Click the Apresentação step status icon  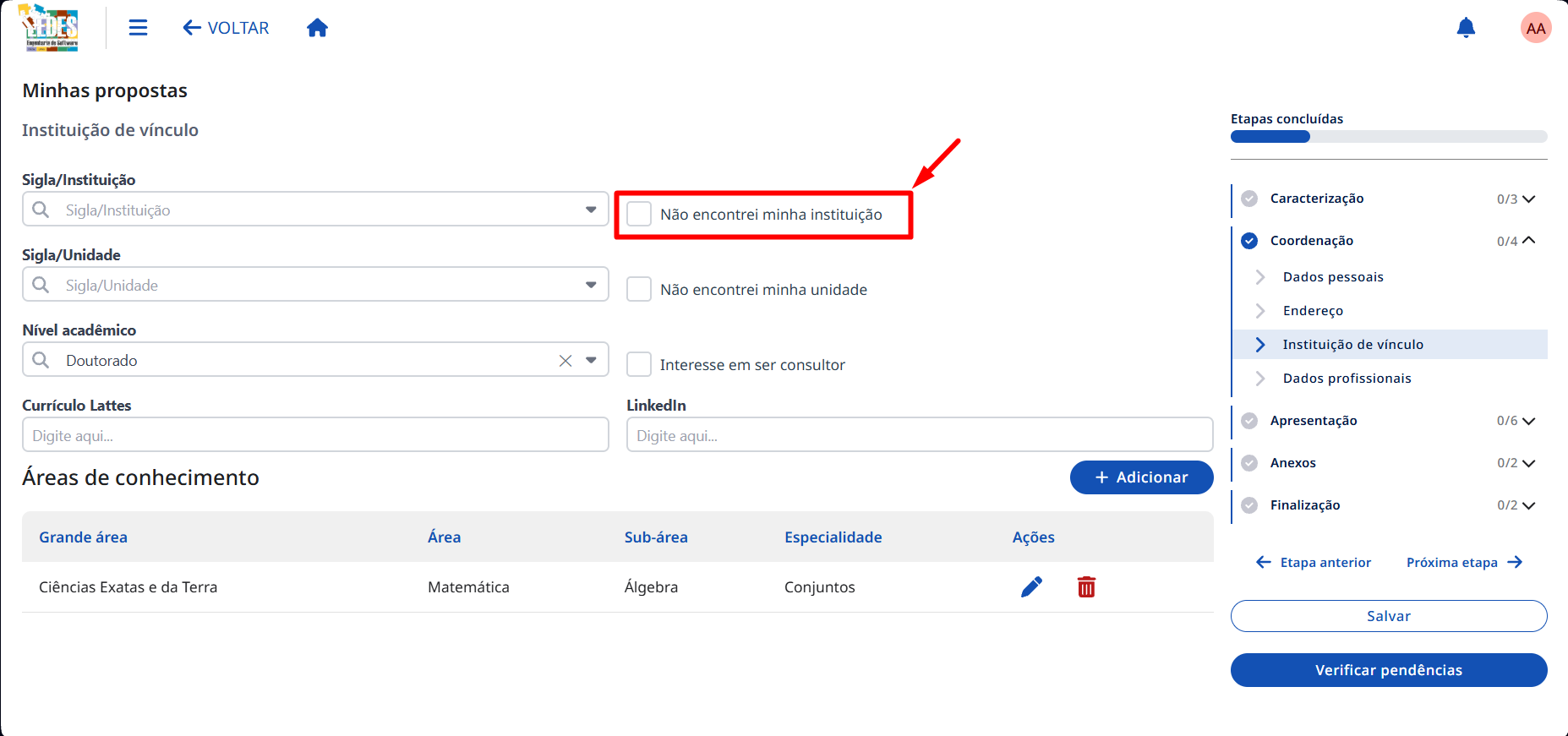click(1249, 421)
